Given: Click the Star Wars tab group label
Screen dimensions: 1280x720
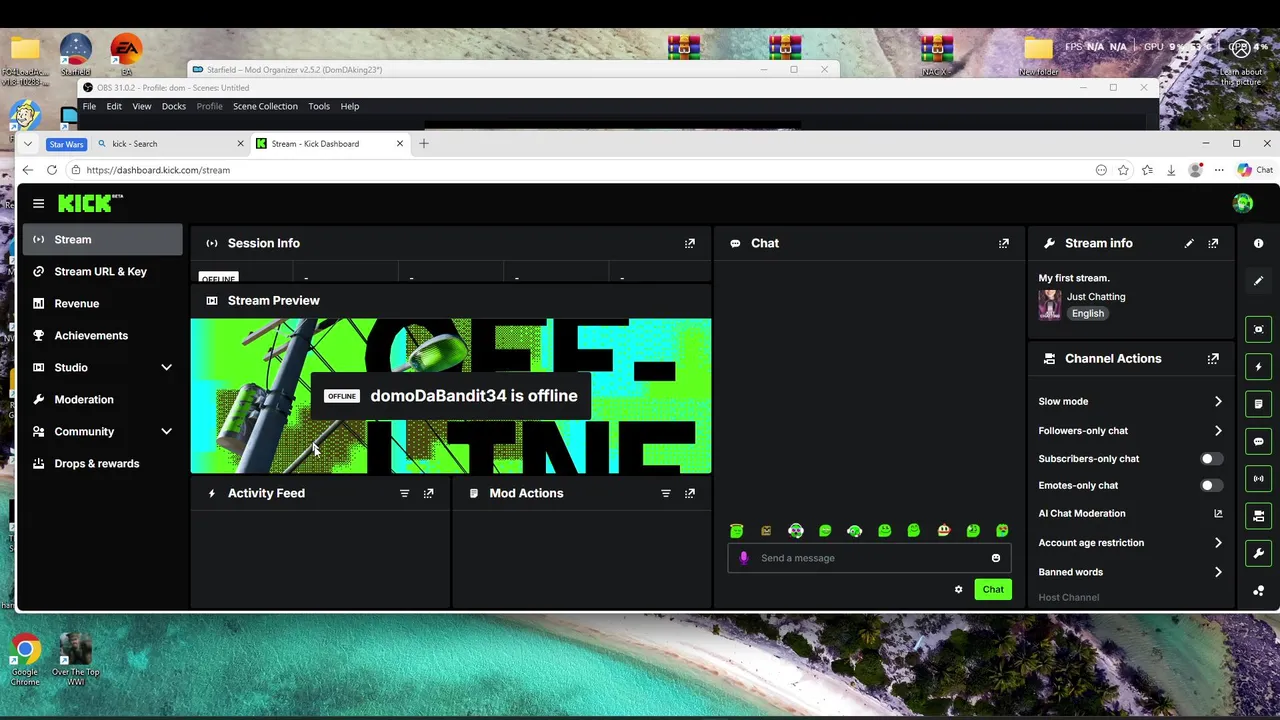Looking at the screenshot, I should pyautogui.click(x=66, y=144).
